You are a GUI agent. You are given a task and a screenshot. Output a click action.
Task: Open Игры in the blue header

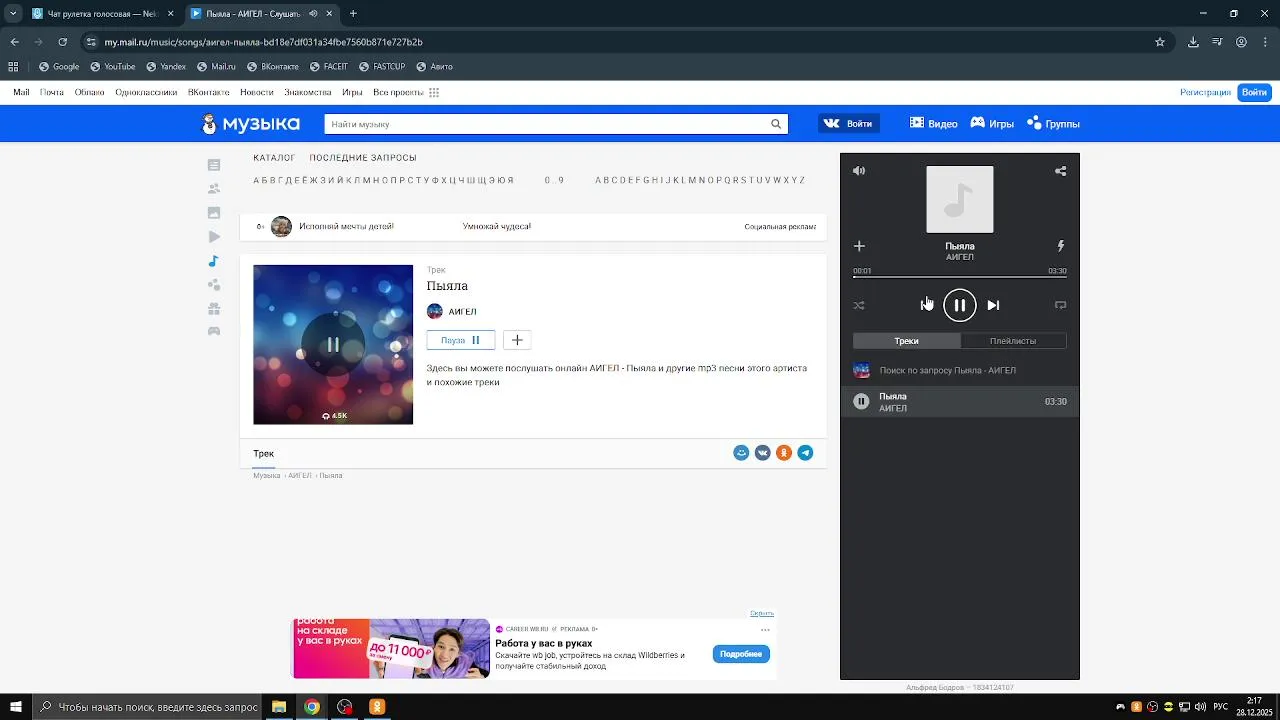[x=992, y=124]
